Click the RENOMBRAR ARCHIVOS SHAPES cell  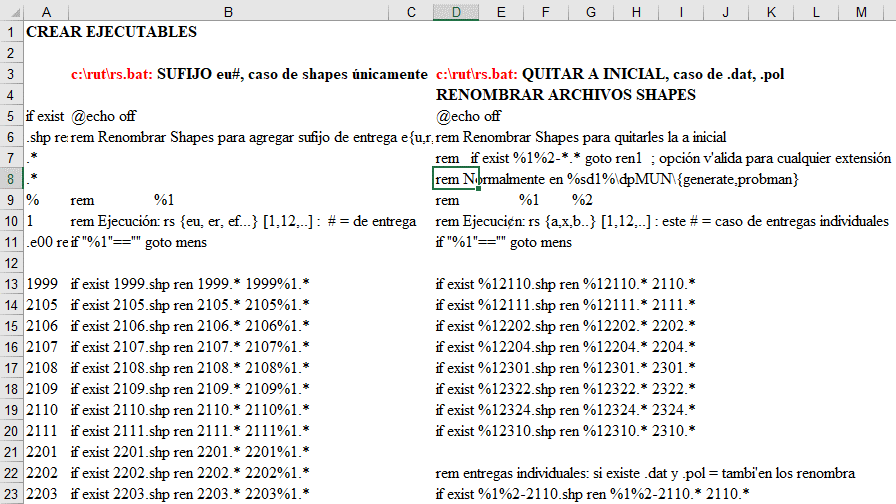pyautogui.click(x=566, y=95)
